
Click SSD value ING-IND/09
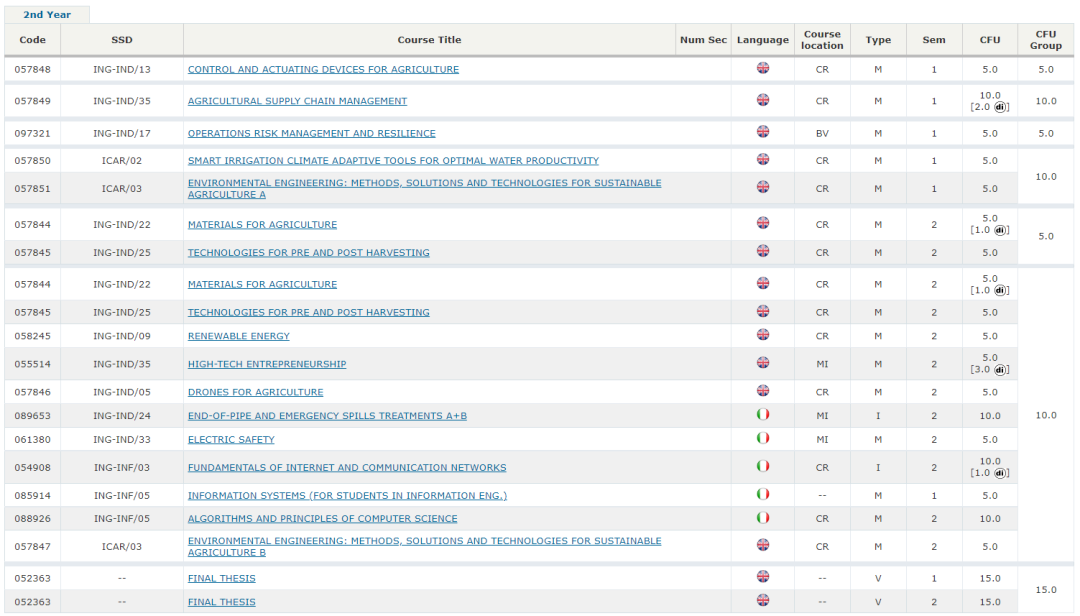(122, 336)
